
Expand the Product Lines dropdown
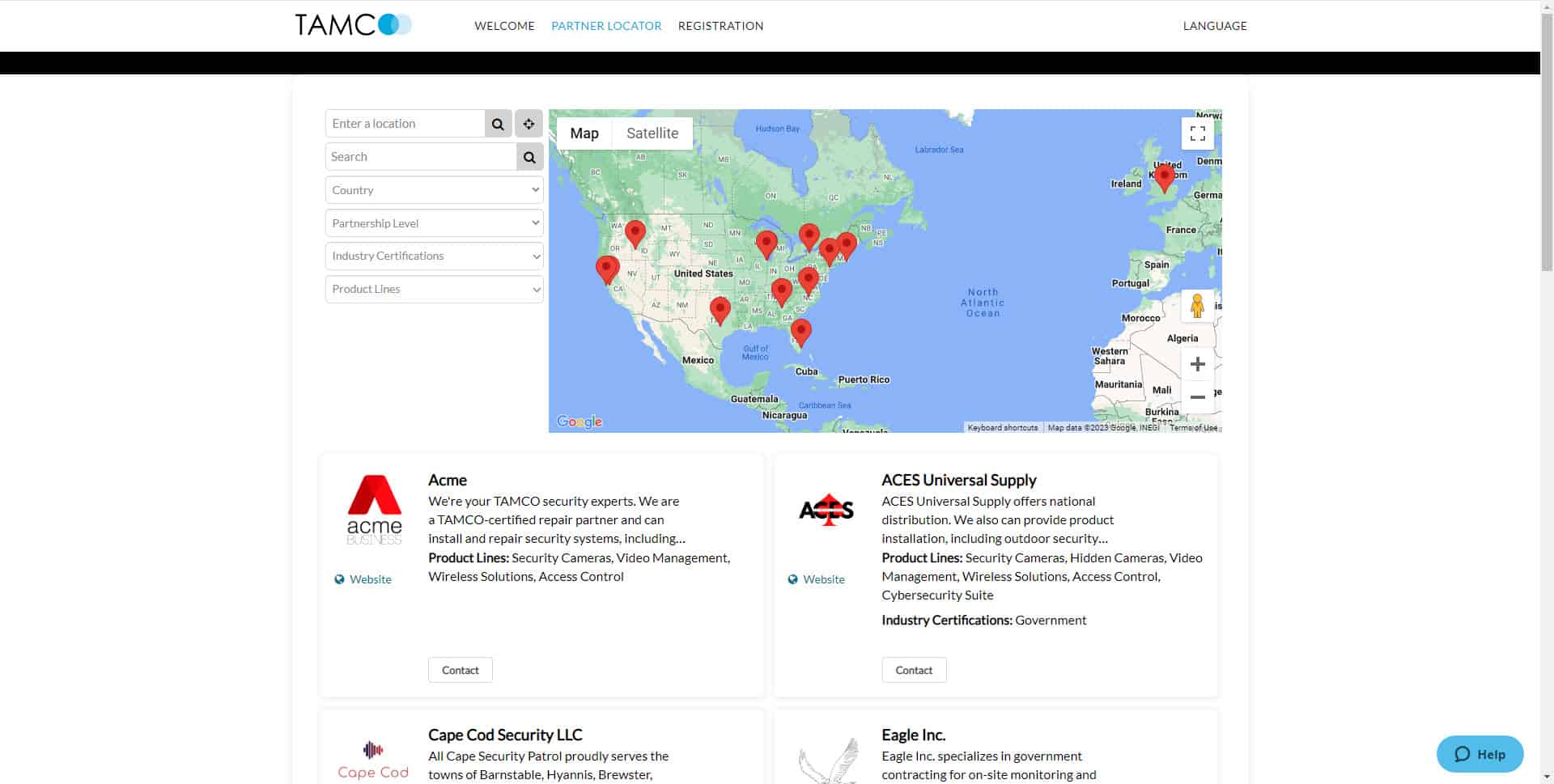pos(434,290)
